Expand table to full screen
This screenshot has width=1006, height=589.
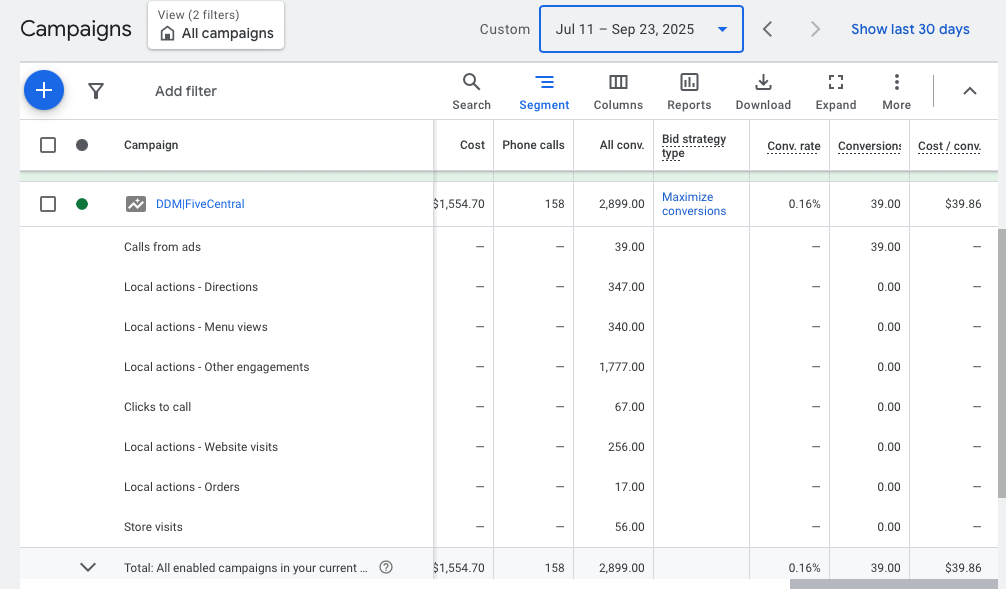pyautogui.click(x=836, y=91)
